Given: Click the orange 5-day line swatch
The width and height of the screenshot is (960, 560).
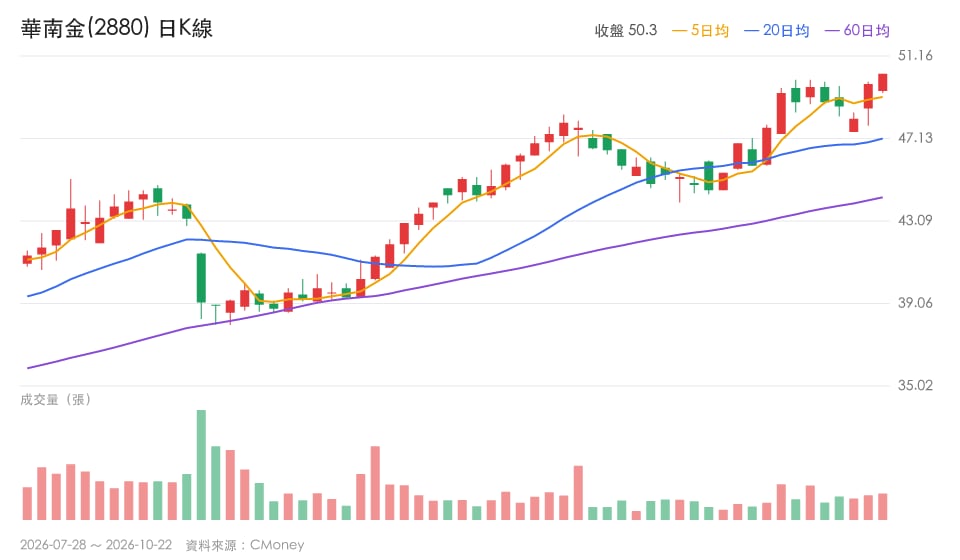Looking at the screenshot, I should [680, 31].
